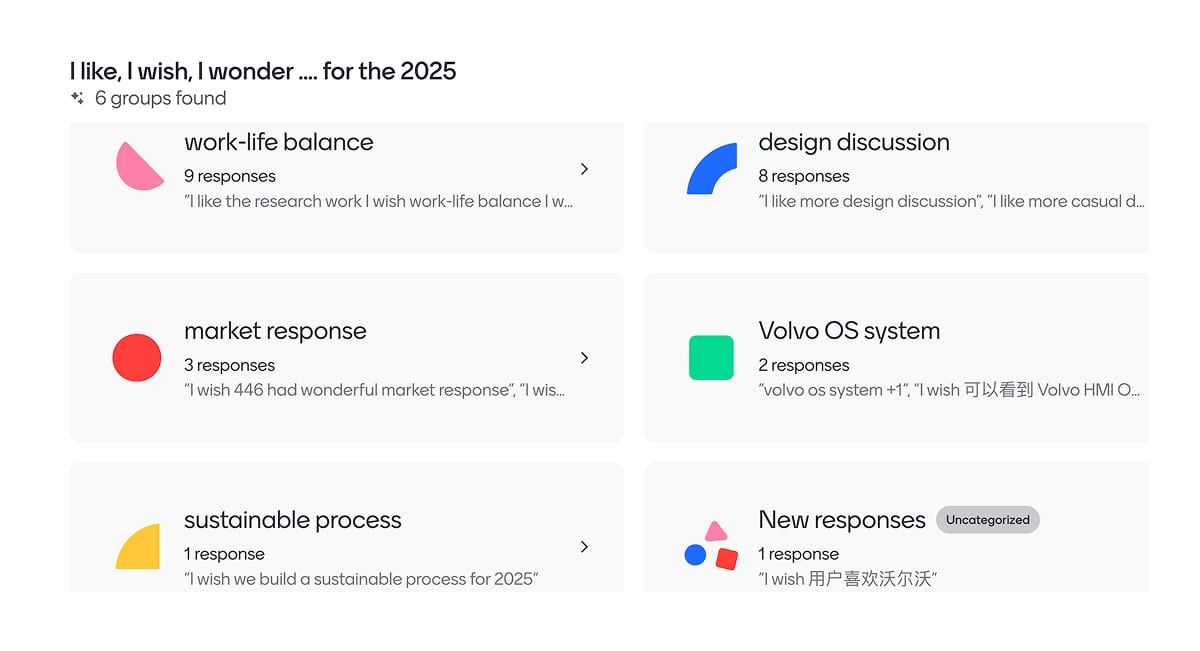This screenshot has height=651, width=1200.
Task: Click the red circle market response icon
Action: pos(137,358)
